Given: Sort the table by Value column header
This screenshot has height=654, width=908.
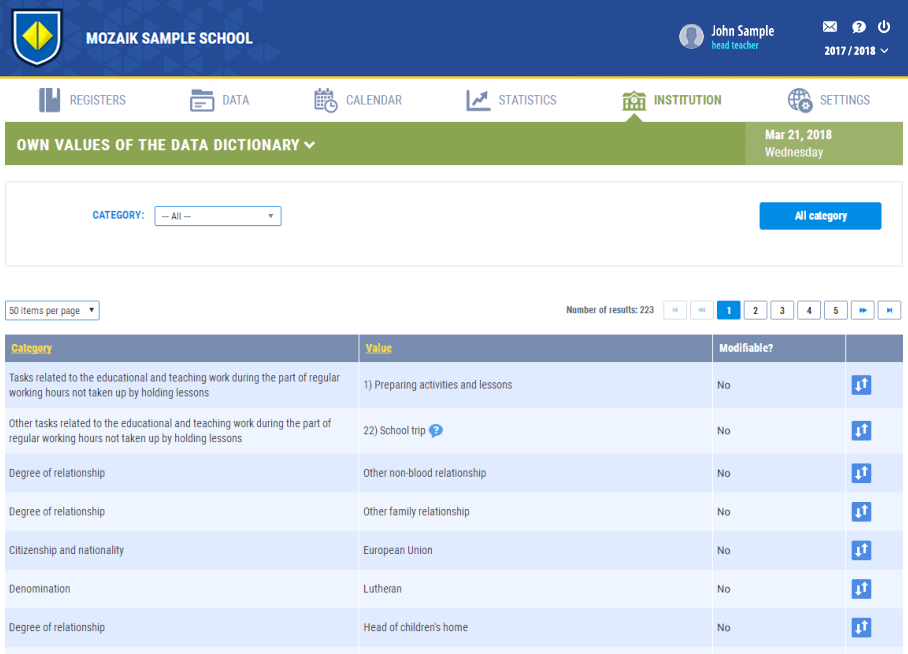Looking at the screenshot, I should pyautogui.click(x=378, y=348).
